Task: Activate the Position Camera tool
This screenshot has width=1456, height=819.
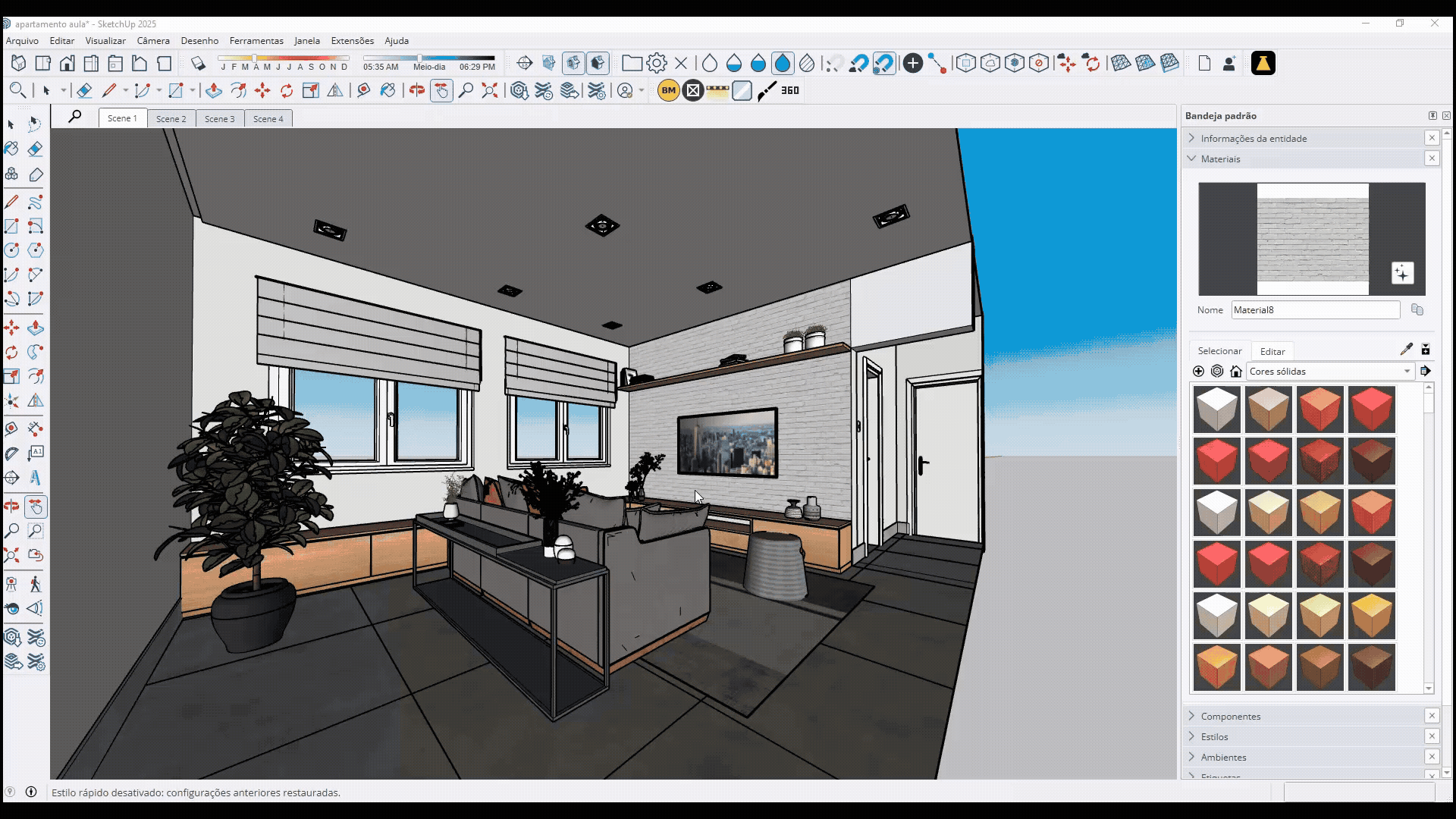Action: point(11,585)
